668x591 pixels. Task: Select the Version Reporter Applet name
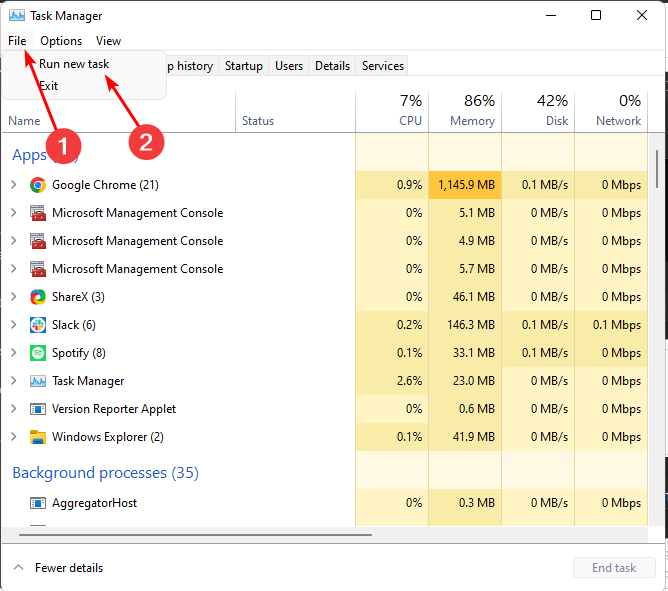pos(114,409)
